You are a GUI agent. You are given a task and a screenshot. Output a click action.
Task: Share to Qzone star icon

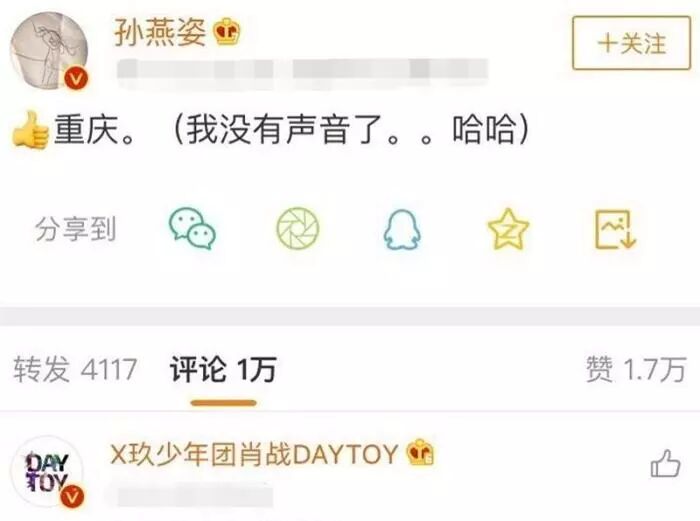click(x=508, y=229)
